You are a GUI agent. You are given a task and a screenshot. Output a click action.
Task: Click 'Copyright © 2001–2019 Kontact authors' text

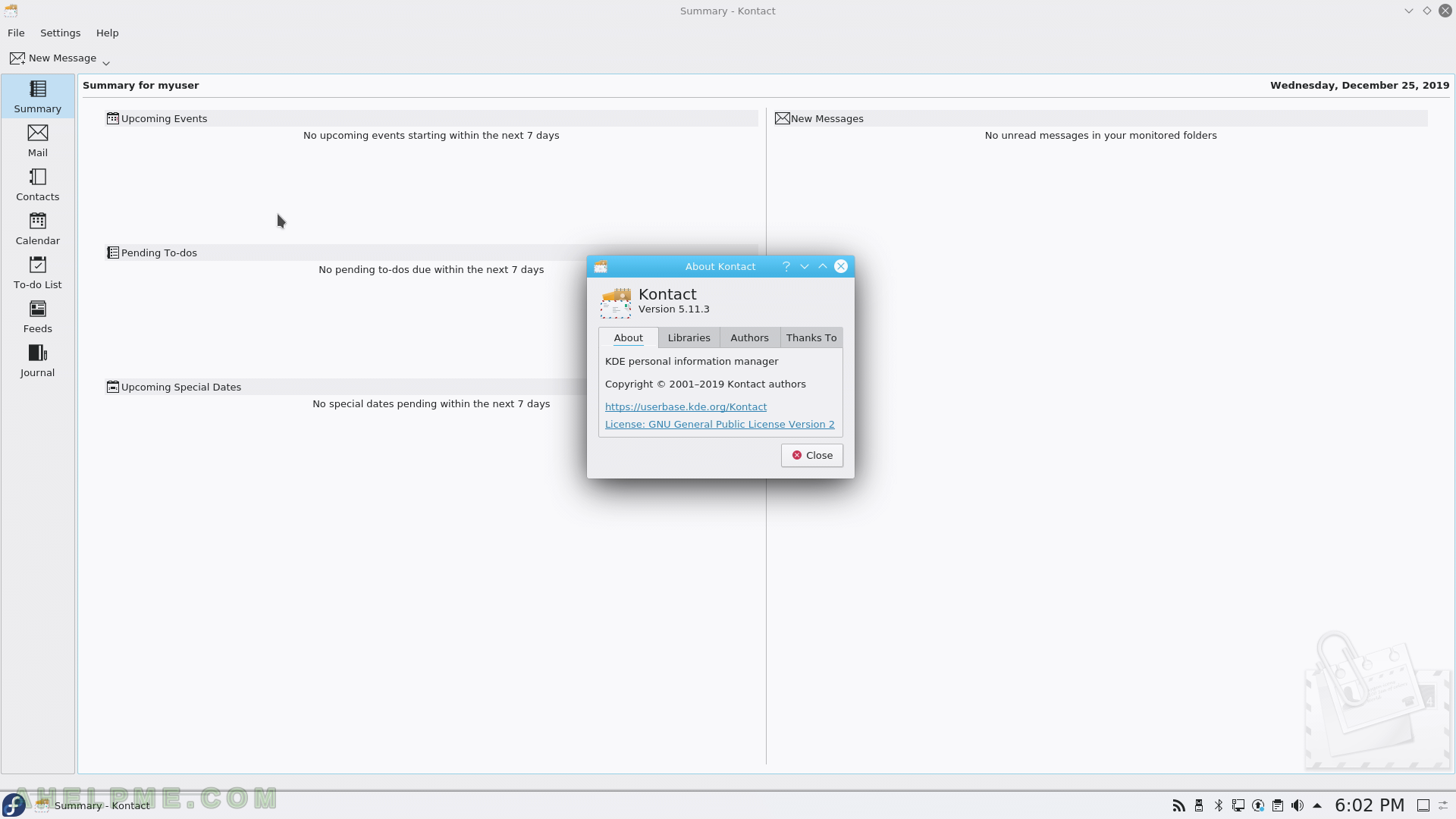pos(705,384)
